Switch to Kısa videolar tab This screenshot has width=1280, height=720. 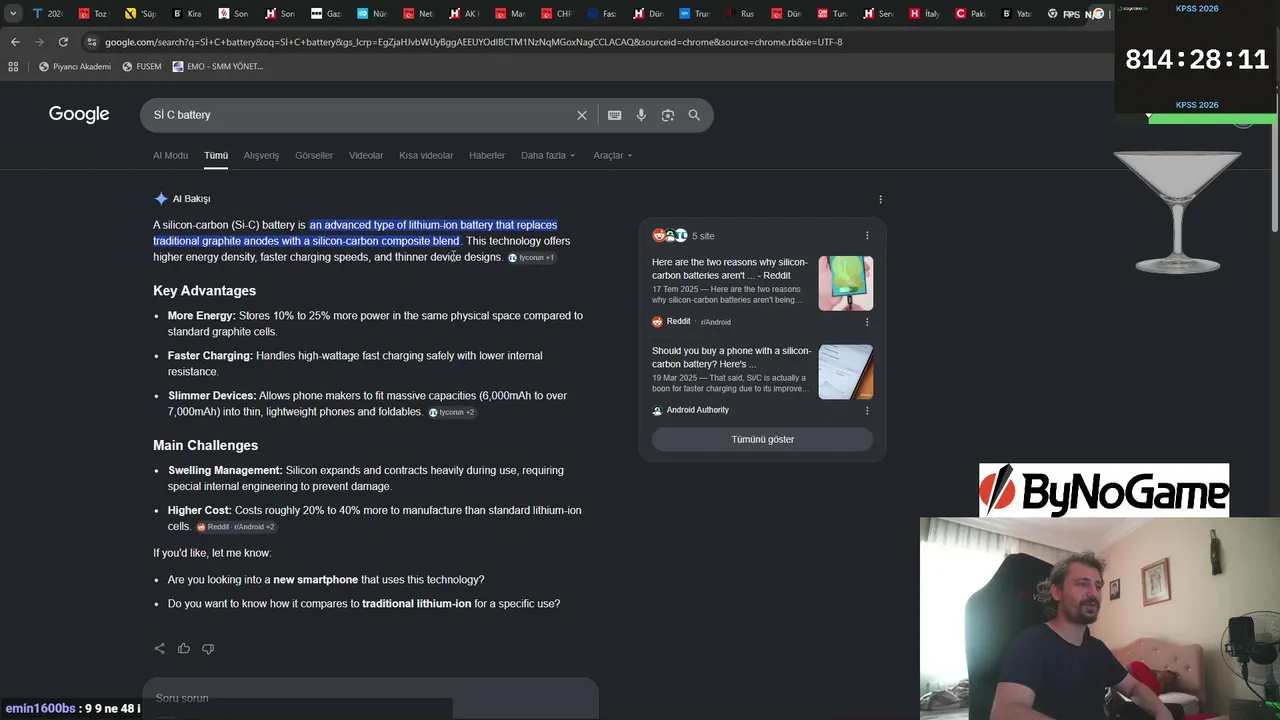pos(426,155)
